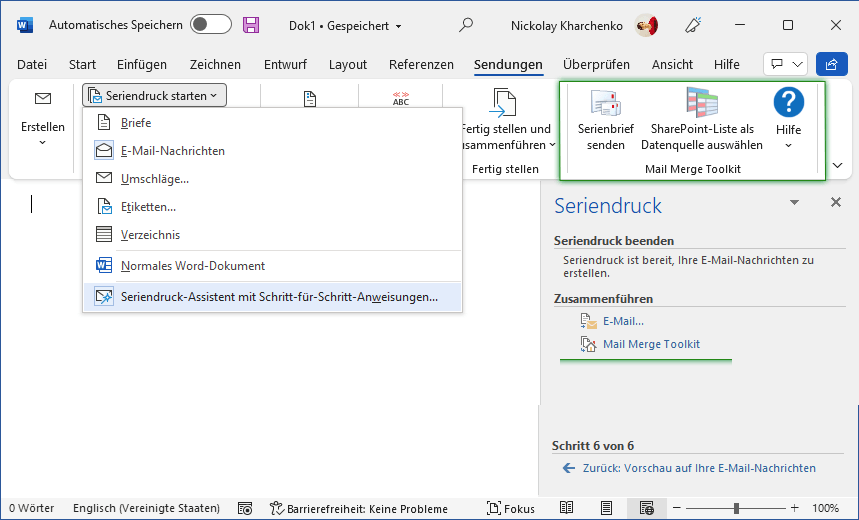Select the web layout view icon
The height and width of the screenshot is (520, 859).
point(646,508)
